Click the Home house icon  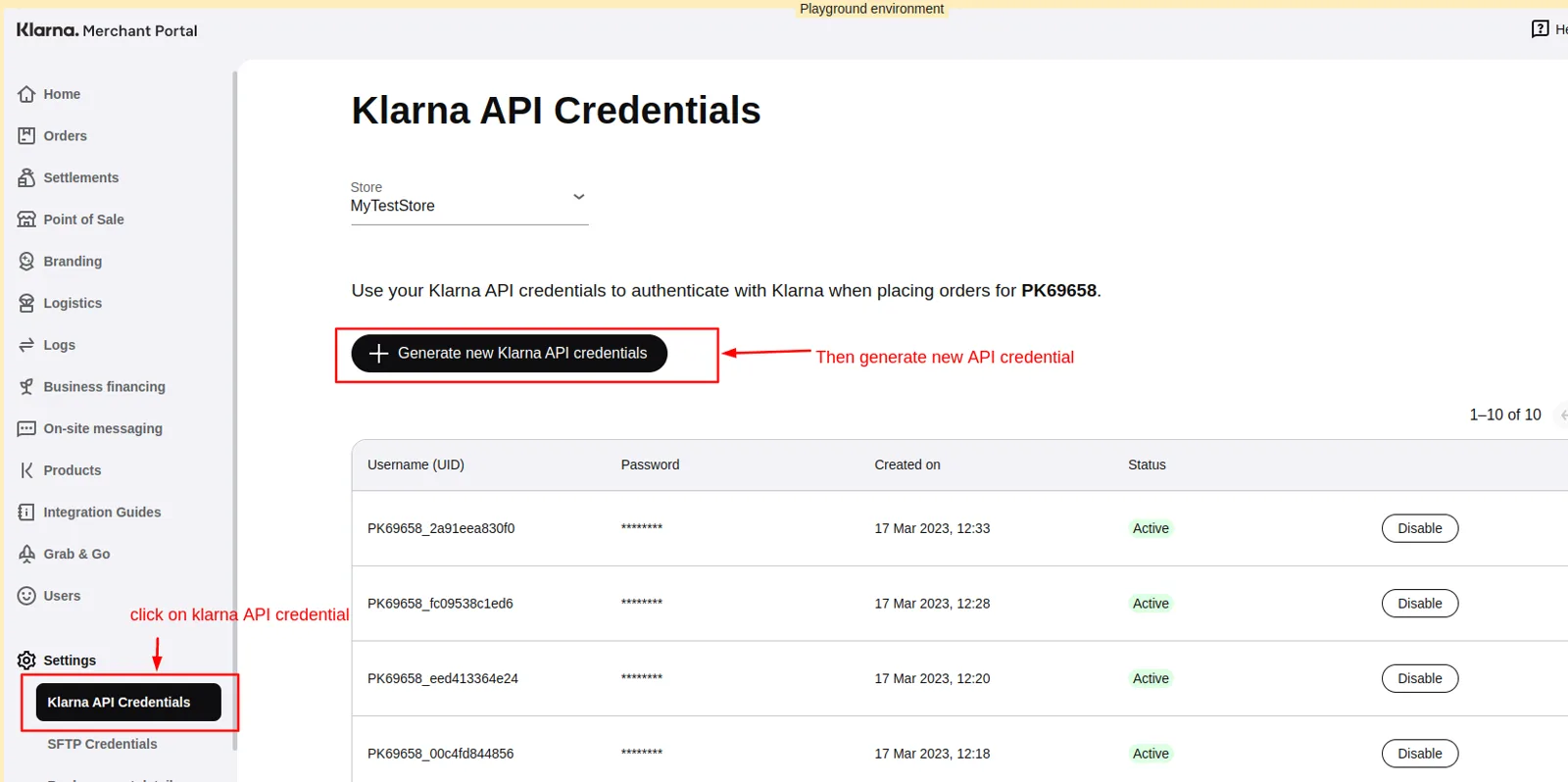pos(26,94)
